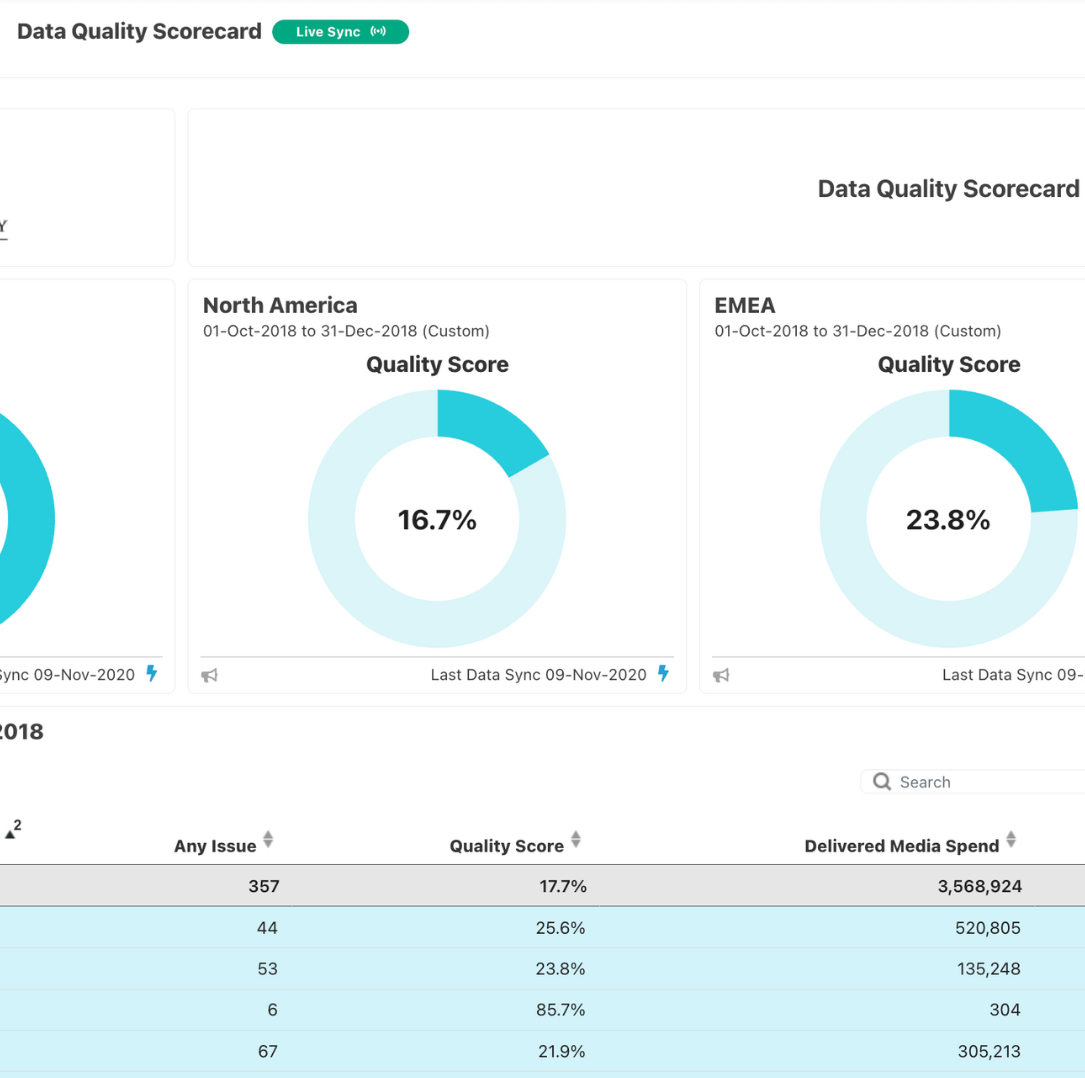
Task: Open the EMEA card title
Action: (745, 305)
